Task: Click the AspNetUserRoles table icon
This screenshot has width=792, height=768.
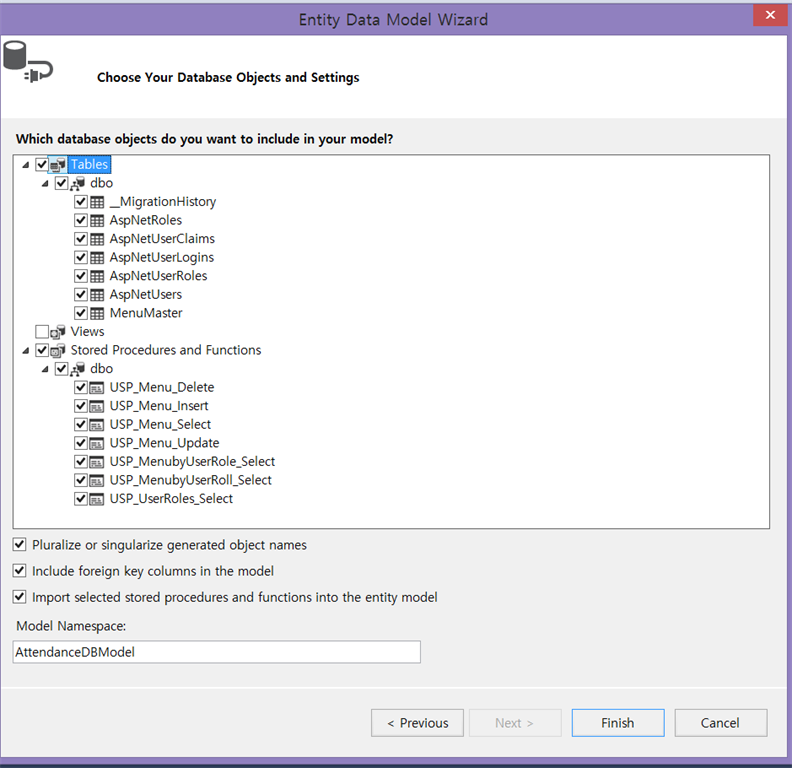Action: pyautogui.click(x=97, y=276)
